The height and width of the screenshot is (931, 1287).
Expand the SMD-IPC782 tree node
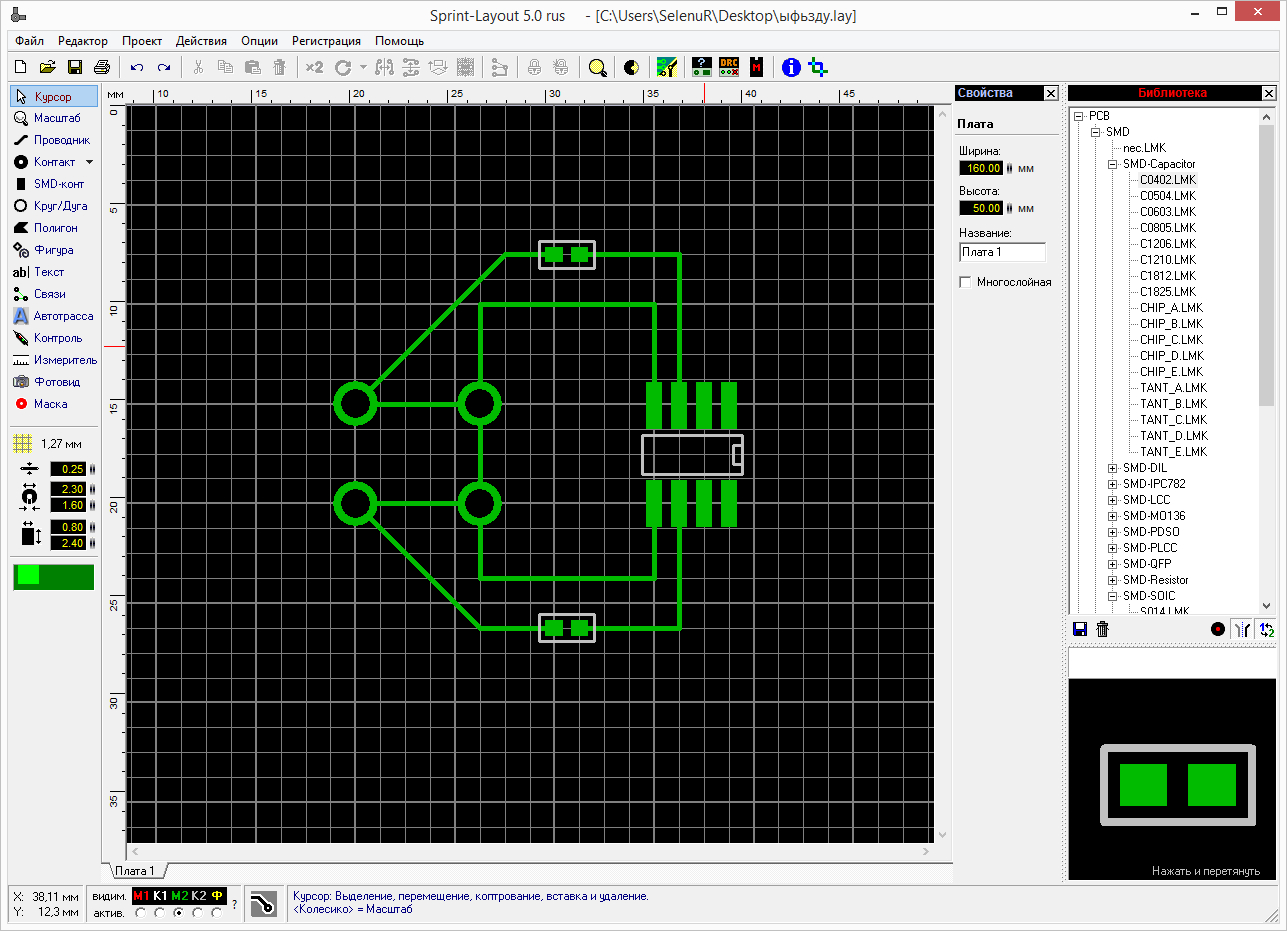point(1113,484)
